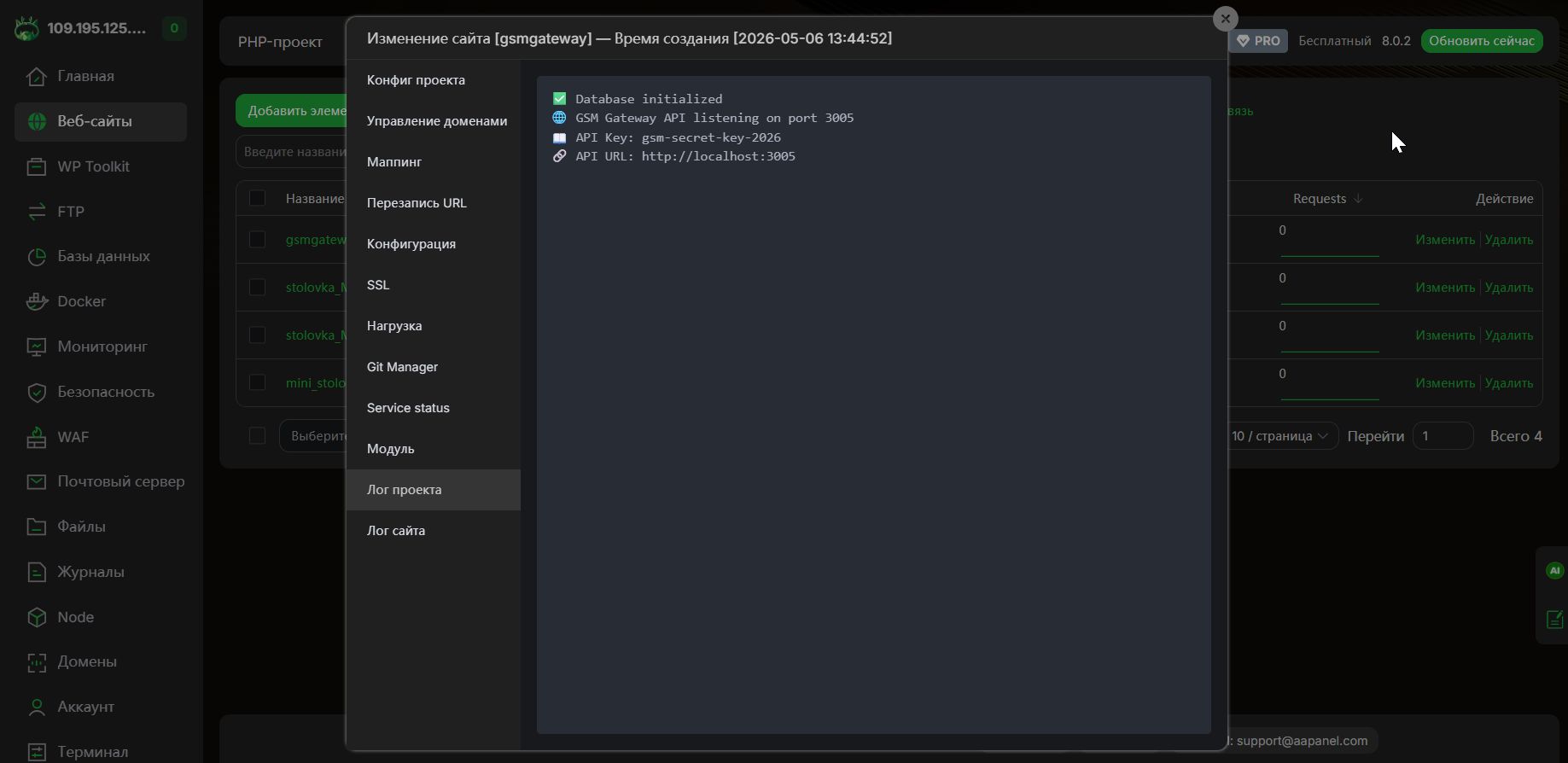Click Удалить link in the first row

tap(1508, 240)
